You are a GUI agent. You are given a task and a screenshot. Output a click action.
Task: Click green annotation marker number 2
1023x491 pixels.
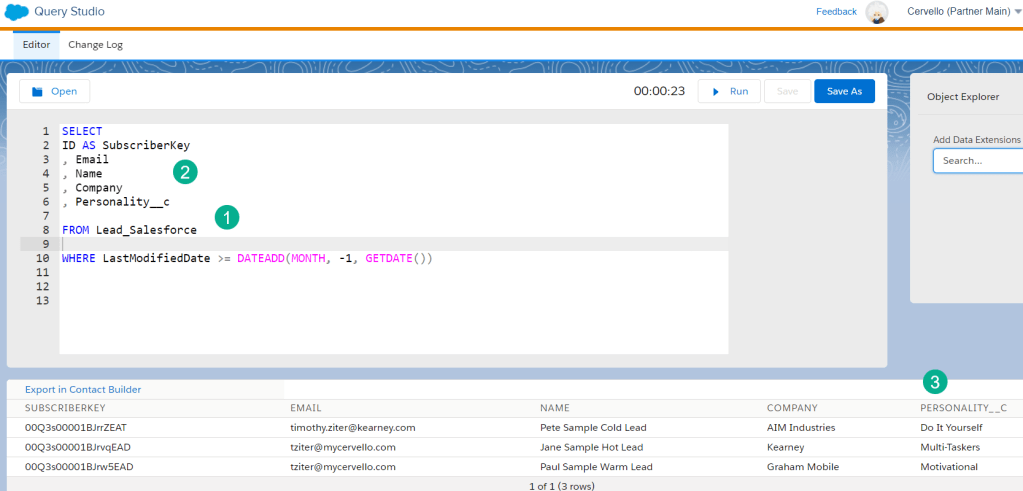[x=184, y=172]
